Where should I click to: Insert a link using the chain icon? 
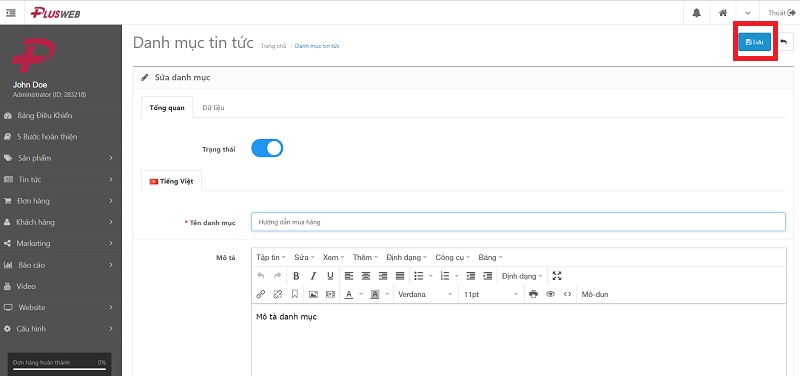coord(261,294)
